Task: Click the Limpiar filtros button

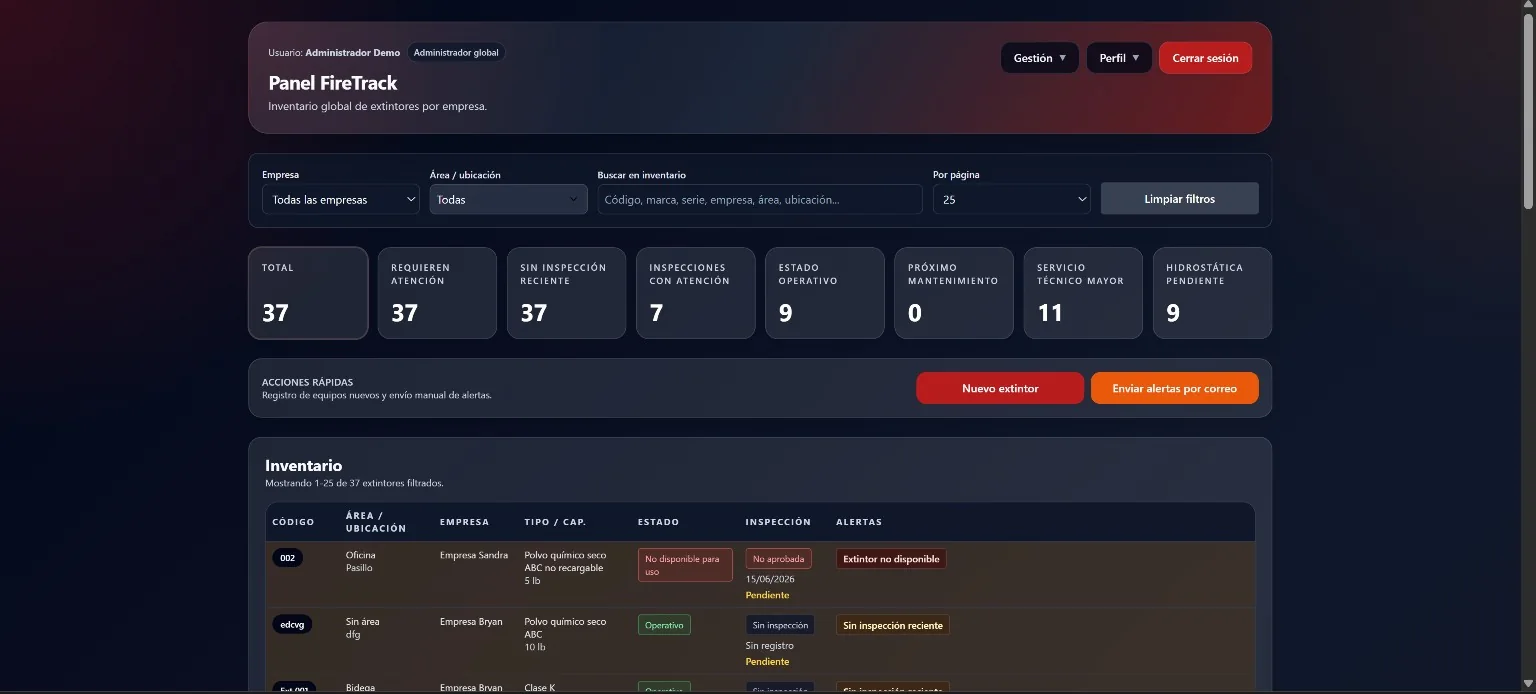Action: click(x=1180, y=199)
